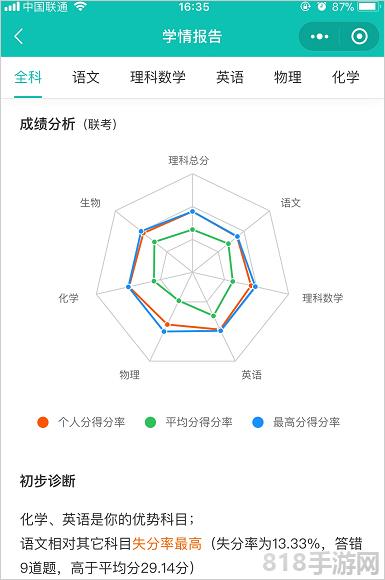Click the orange dot on 物理 axis
Image resolution: width=385 pixels, height=580 pixels.
167,324
